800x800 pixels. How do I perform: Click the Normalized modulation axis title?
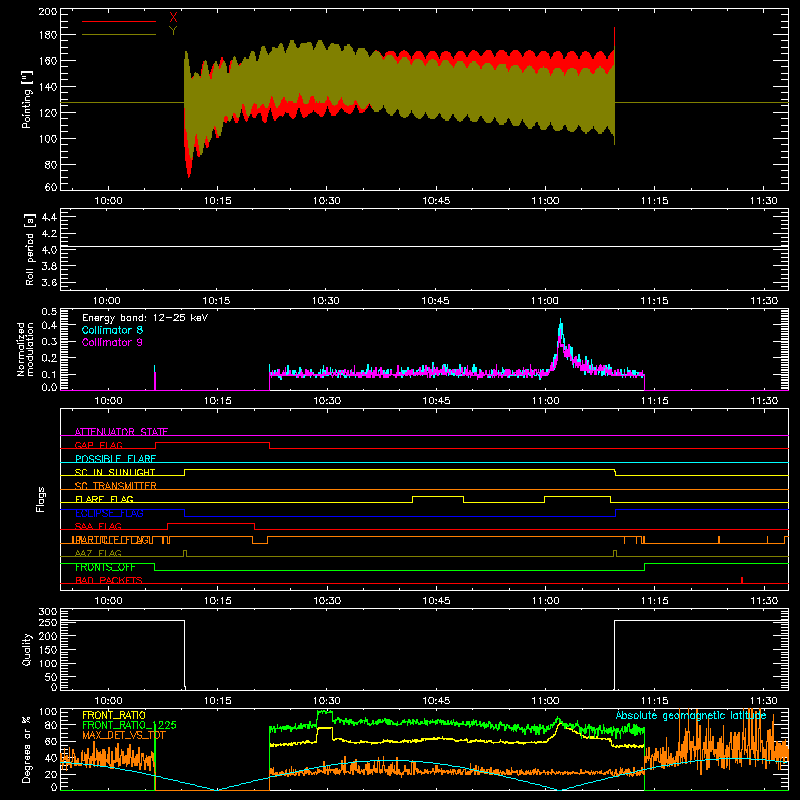pyautogui.click(x=25, y=349)
